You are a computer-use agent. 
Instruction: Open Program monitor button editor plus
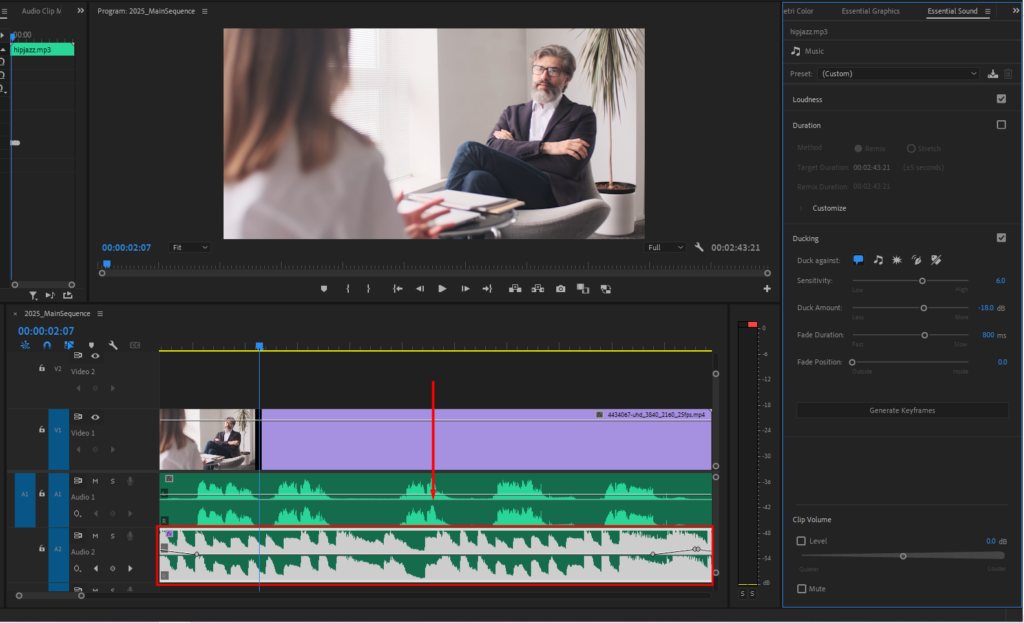(x=767, y=289)
